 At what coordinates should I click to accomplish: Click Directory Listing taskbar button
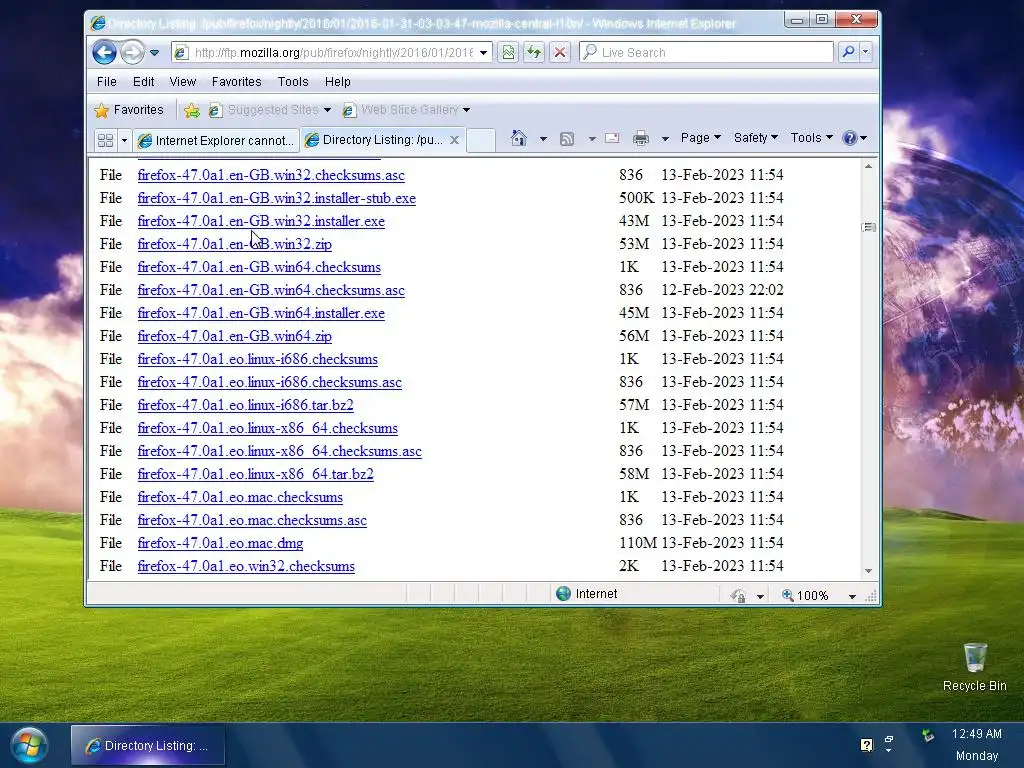[148, 745]
